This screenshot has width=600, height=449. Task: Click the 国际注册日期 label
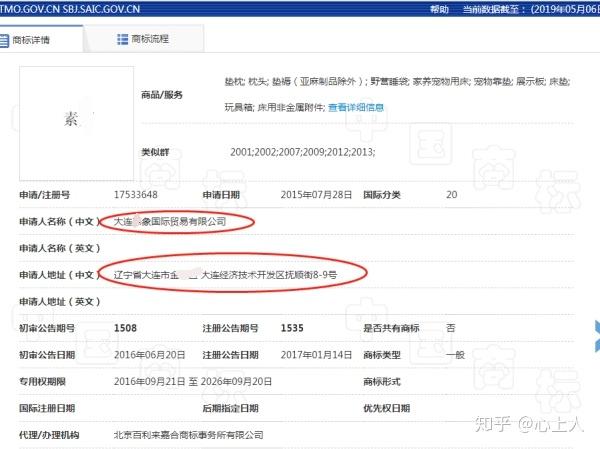click(47, 408)
